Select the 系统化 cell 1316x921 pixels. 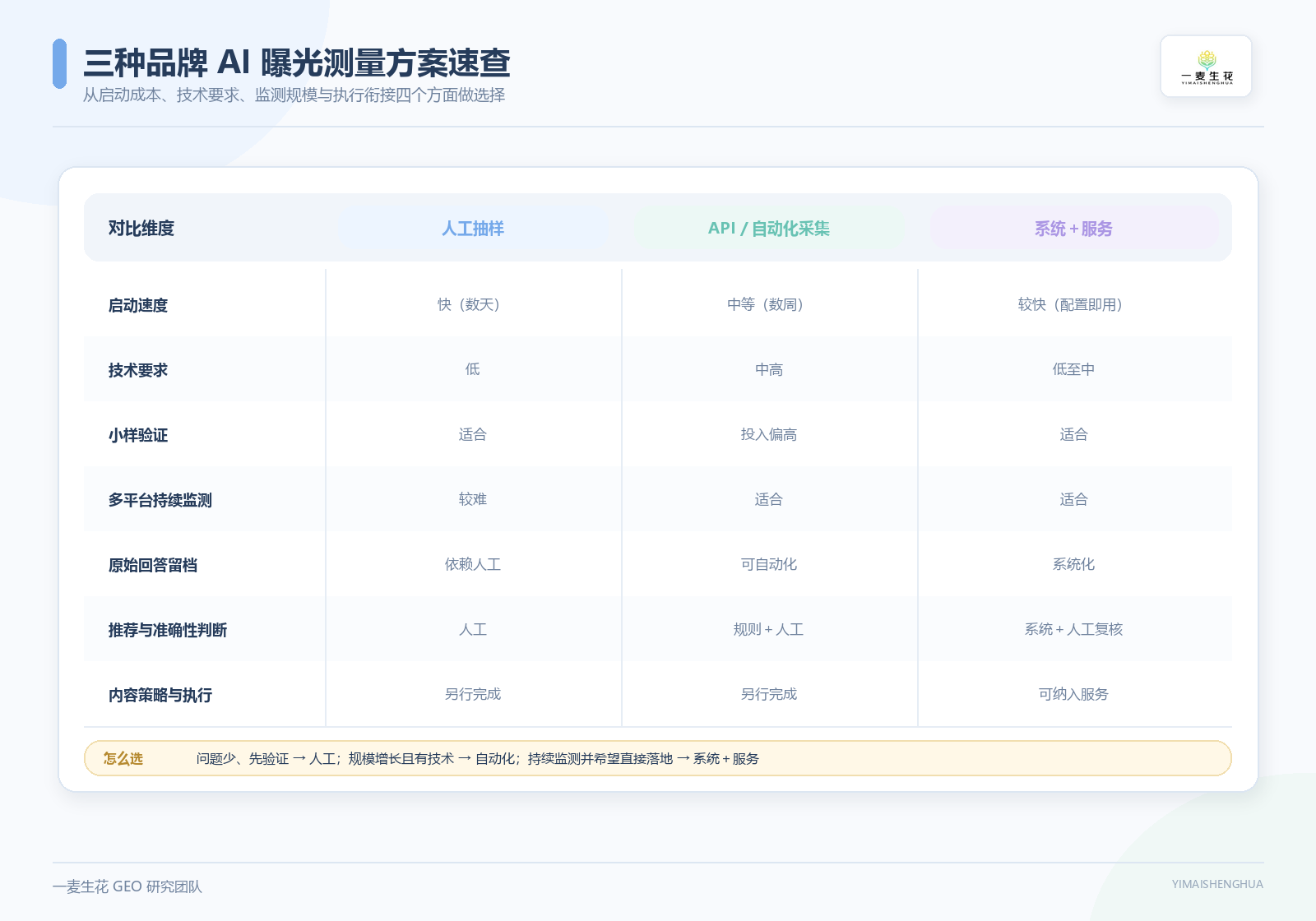[1073, 564]
